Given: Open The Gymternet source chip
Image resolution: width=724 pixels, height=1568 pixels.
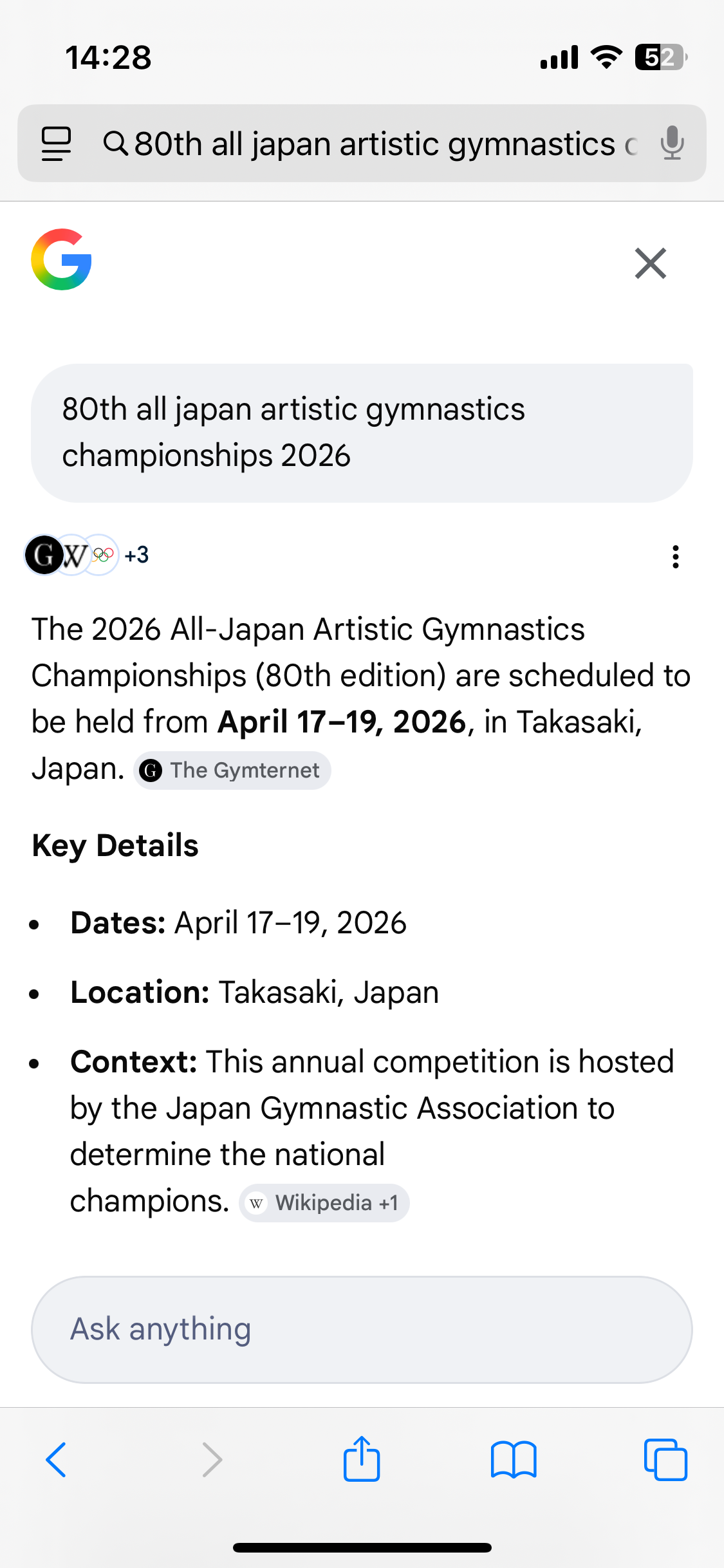Looking at the screenshot, I should pyautogui.click(x=232, y=770).
